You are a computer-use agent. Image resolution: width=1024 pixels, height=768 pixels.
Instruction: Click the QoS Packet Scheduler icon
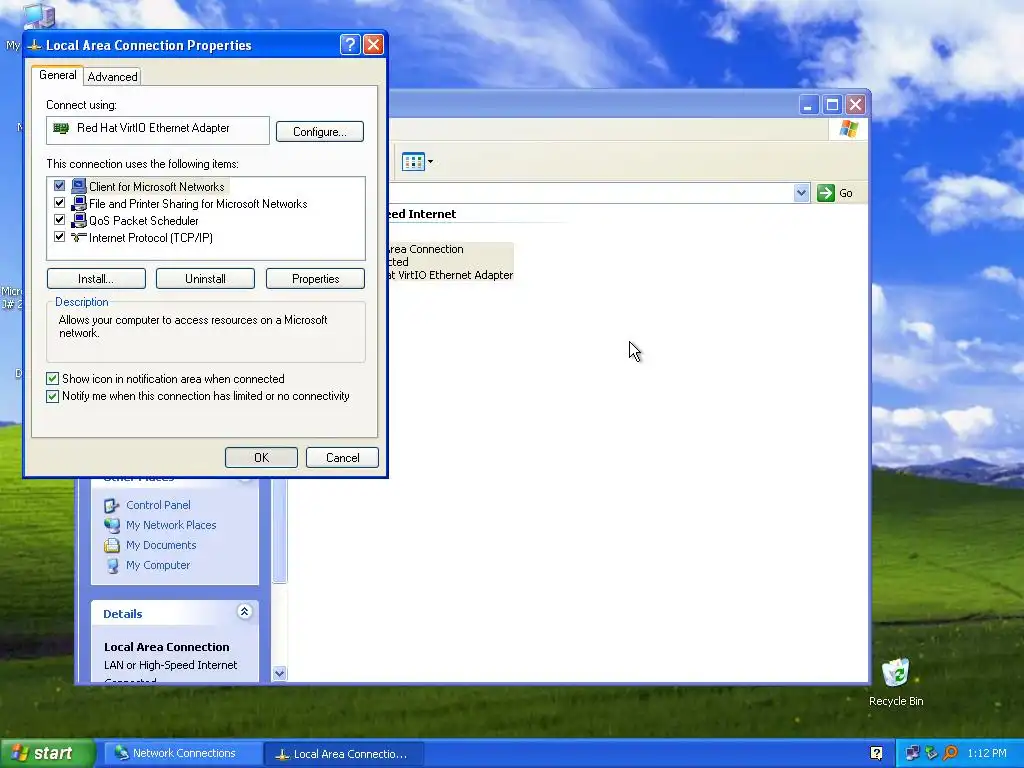point(79,221)
